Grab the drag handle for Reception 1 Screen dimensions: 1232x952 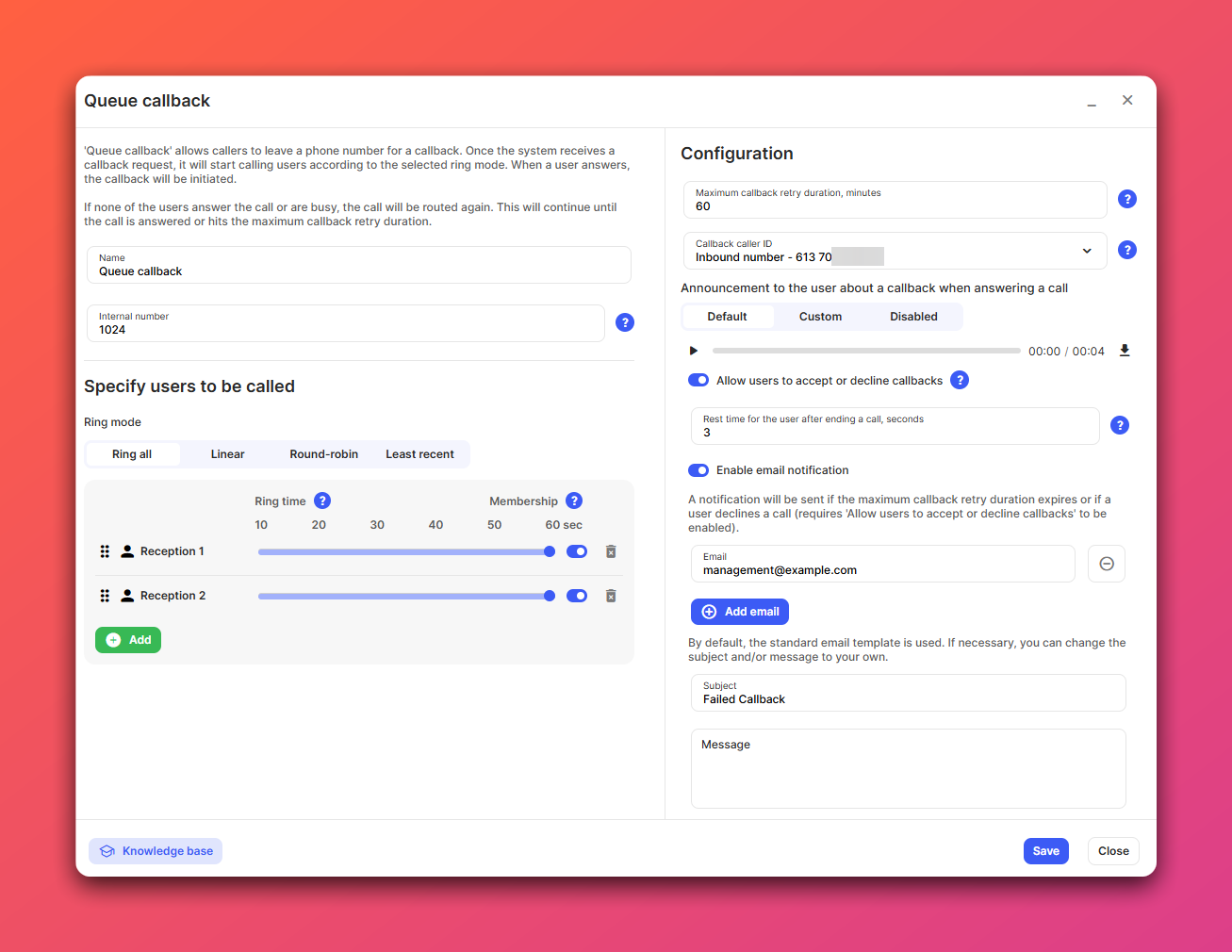pyautogui.click(x=105, y=551)
